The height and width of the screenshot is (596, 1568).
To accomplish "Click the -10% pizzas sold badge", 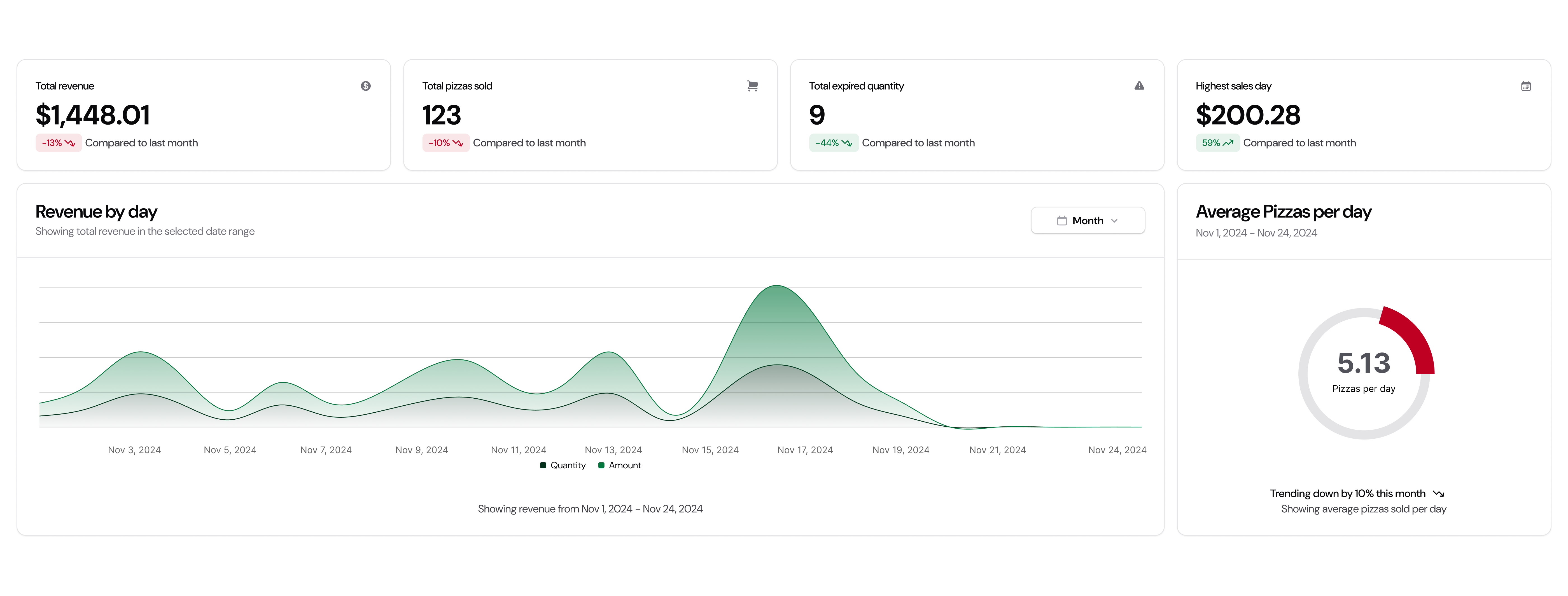I will coord(445,143).
